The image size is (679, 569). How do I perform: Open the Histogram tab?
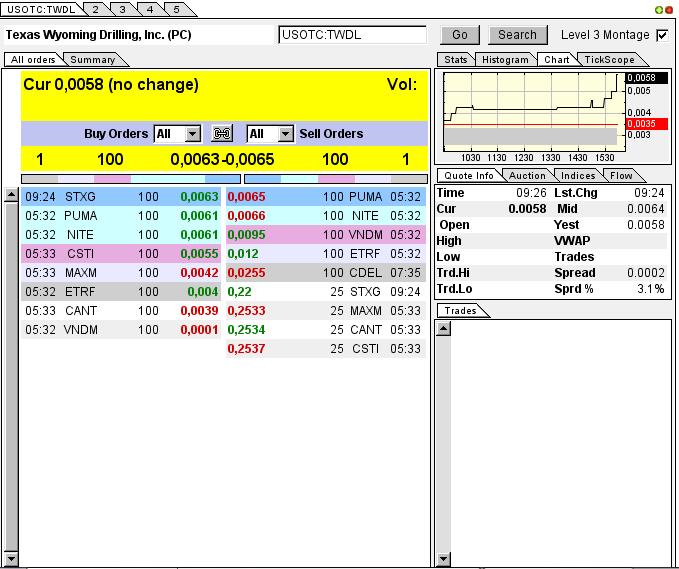(x=504, y=60)
